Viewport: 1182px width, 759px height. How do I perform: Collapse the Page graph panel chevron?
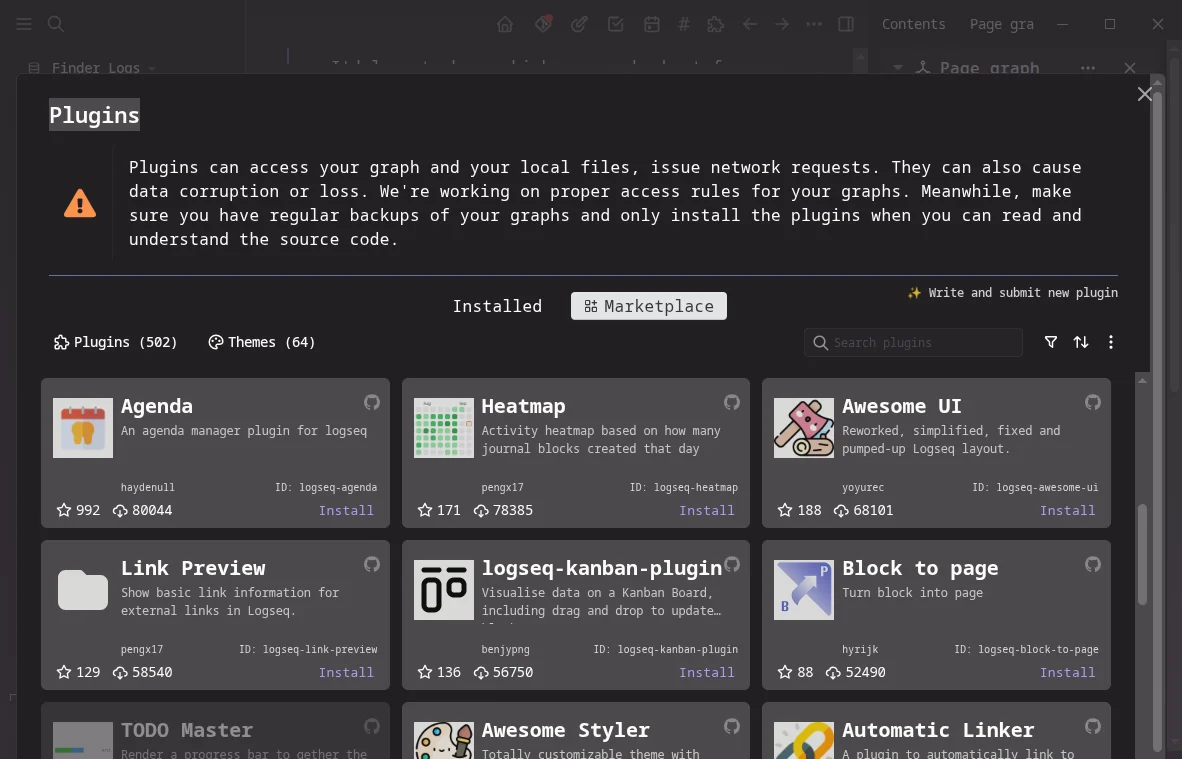coord(898,68)
